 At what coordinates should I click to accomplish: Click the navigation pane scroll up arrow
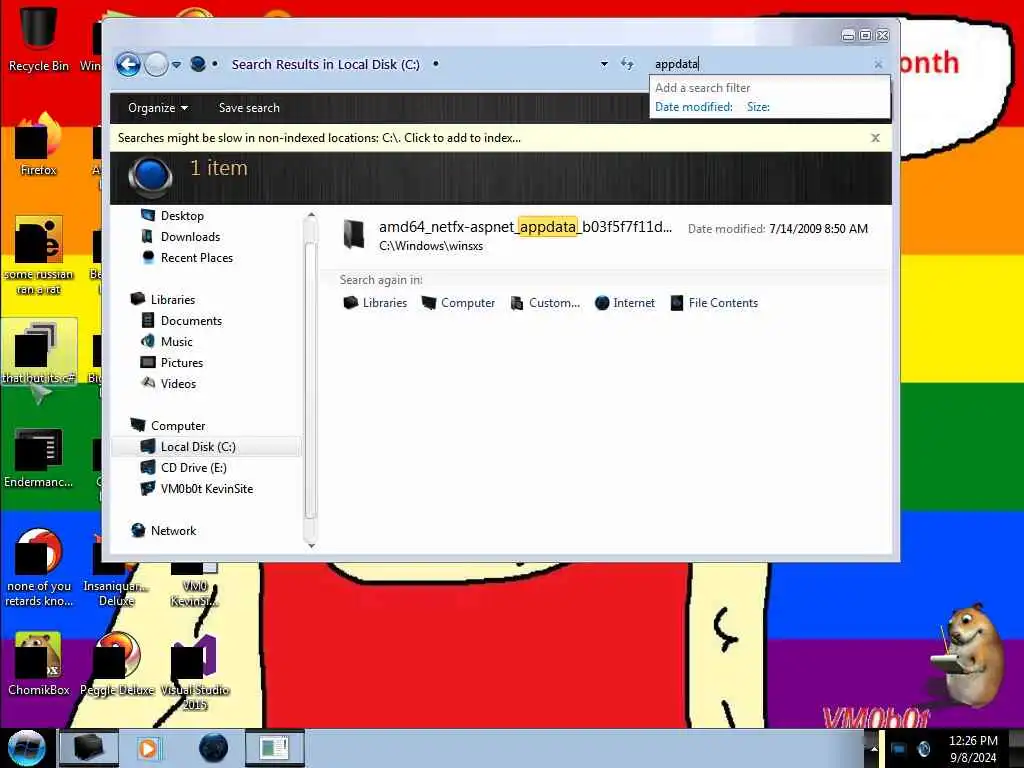point(311,215)
